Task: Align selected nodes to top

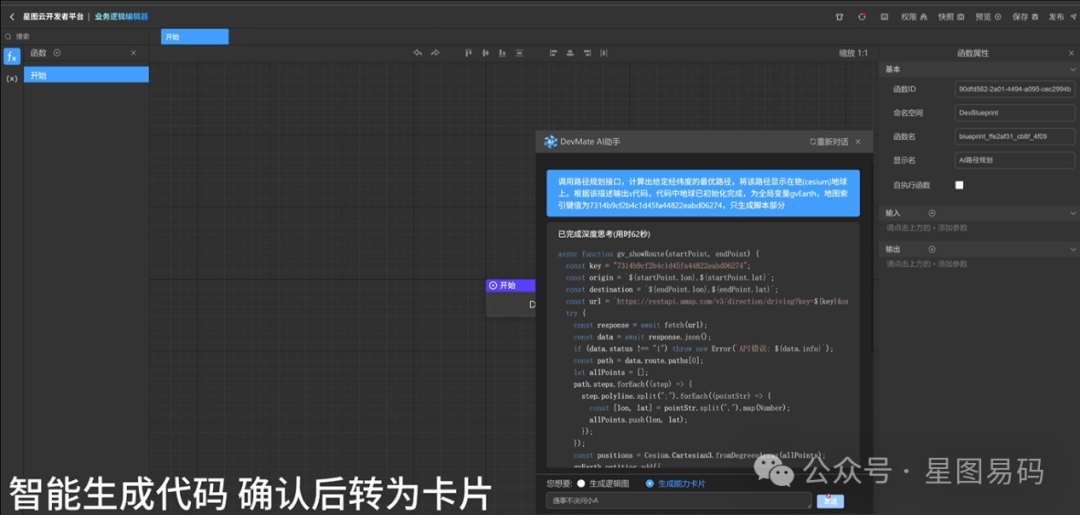Action: (468, 53)
